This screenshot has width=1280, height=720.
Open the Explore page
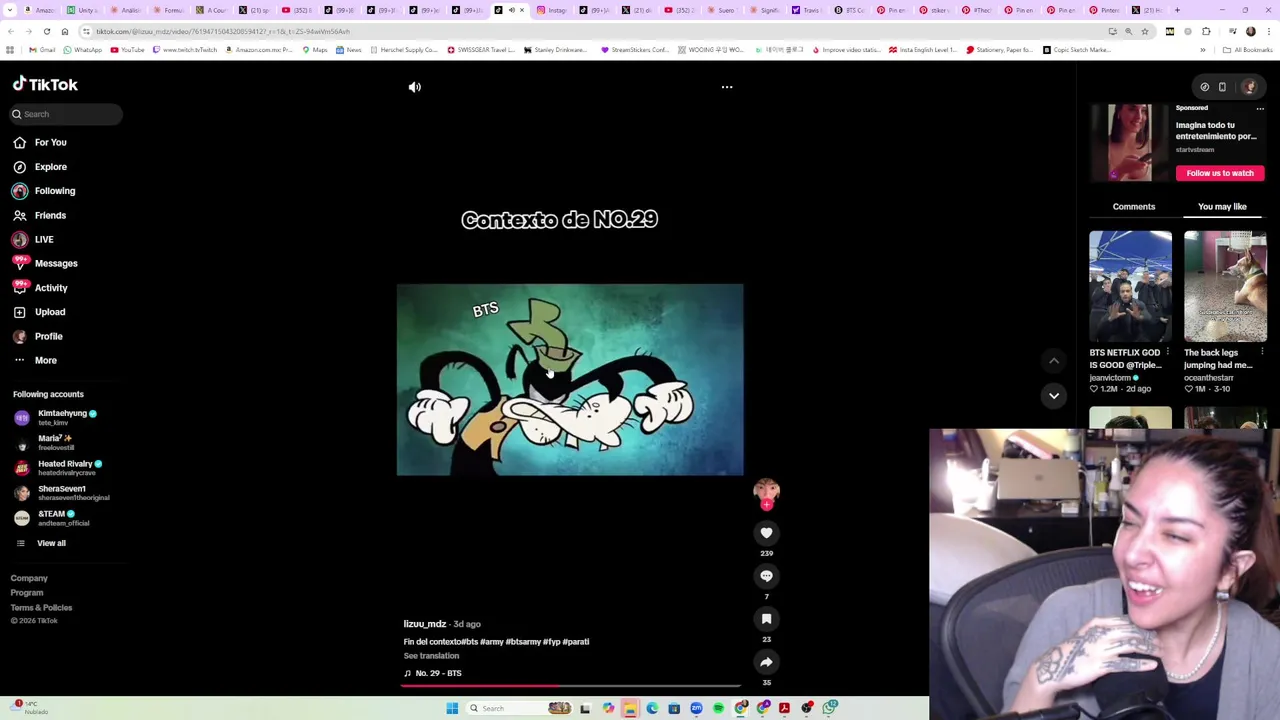(40, 167)
